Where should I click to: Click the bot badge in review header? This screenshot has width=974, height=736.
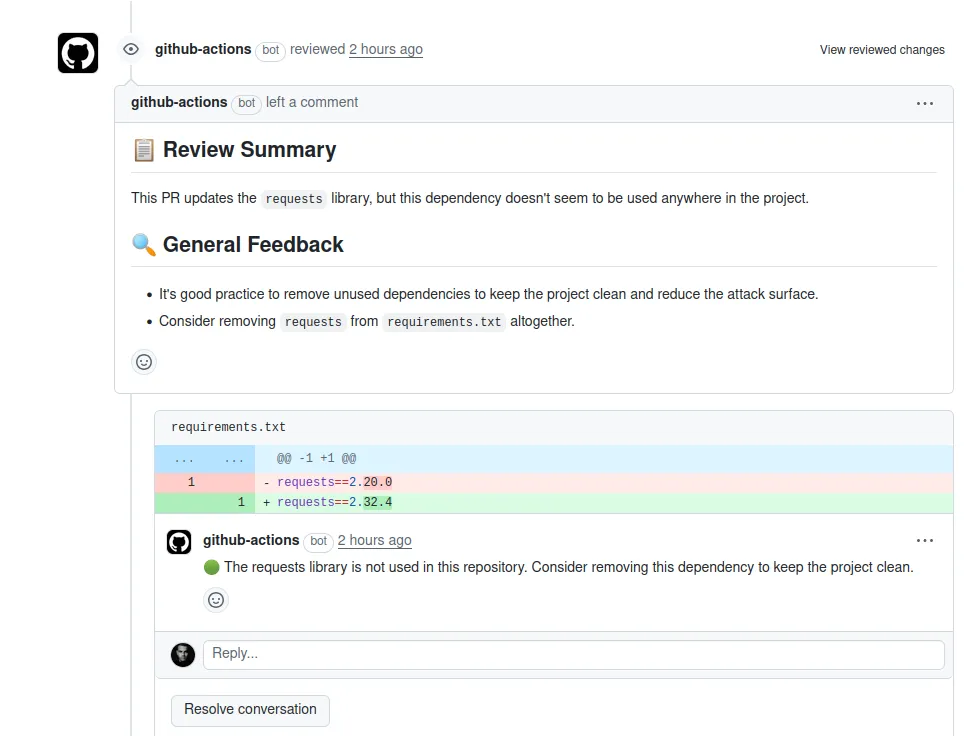pos(270,50)
